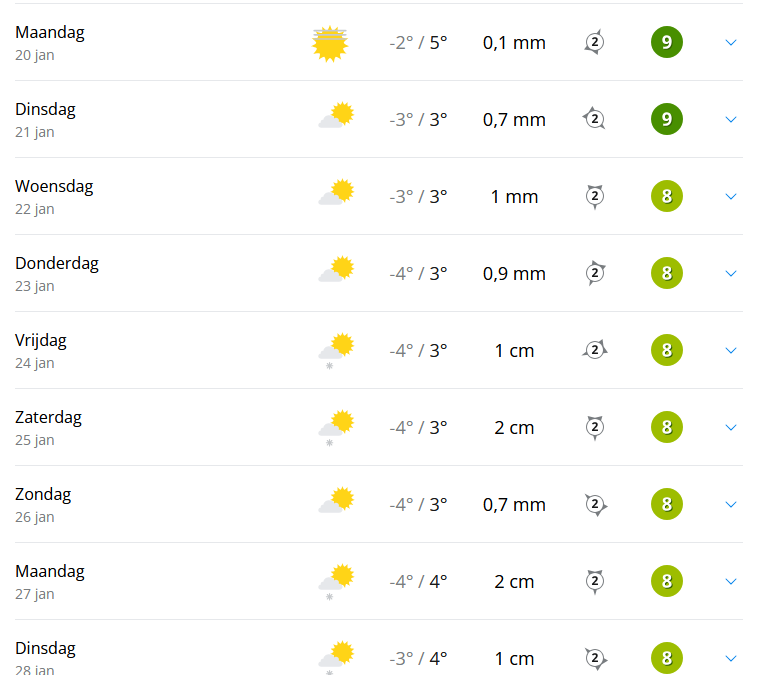Screen dimensions: 777x675
Task: Click the wind icon for Maandag 27 jan
Action: [595, 582]
